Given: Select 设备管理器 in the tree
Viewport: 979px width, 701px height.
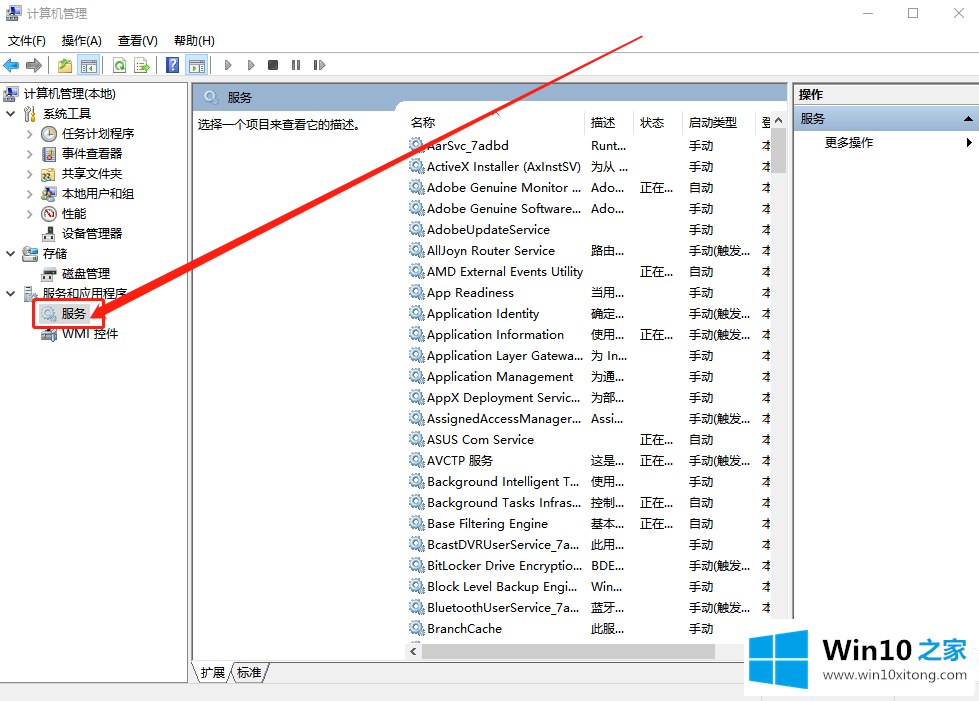Looking at the screenshot, I should pyautogui.click(x=92, y=233).
